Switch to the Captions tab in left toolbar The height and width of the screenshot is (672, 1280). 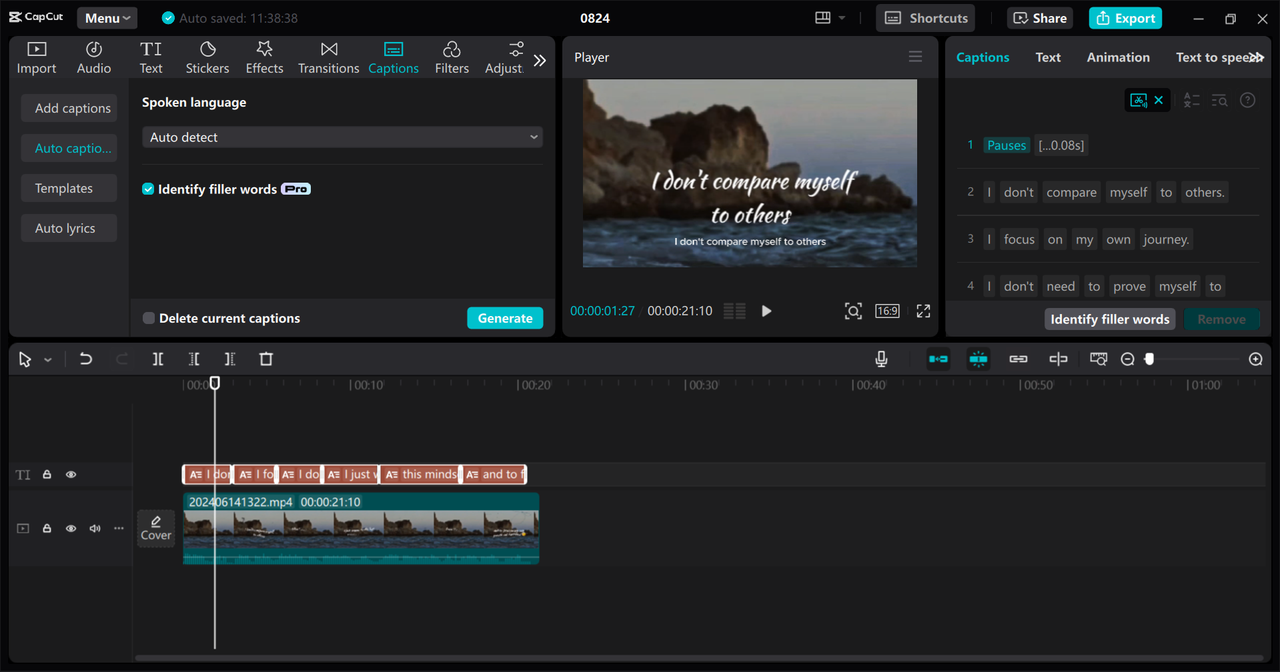(393, 58)
